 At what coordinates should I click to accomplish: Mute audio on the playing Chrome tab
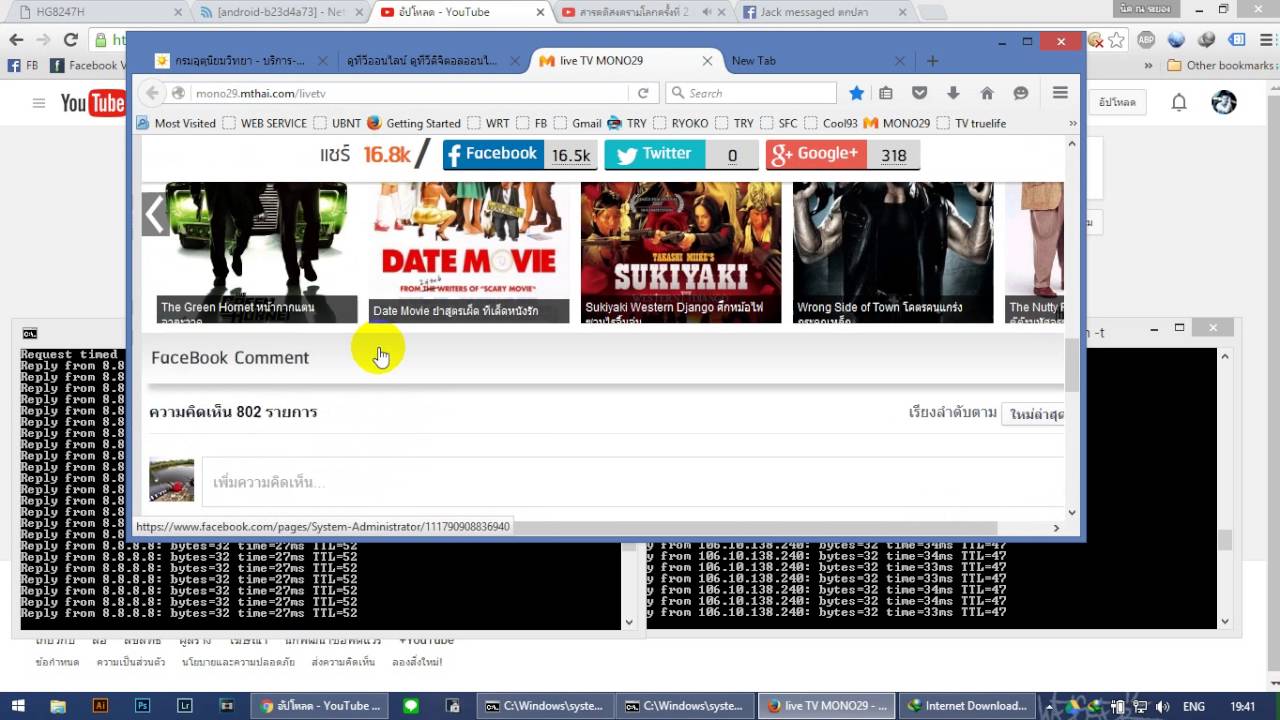click(707, 12)
